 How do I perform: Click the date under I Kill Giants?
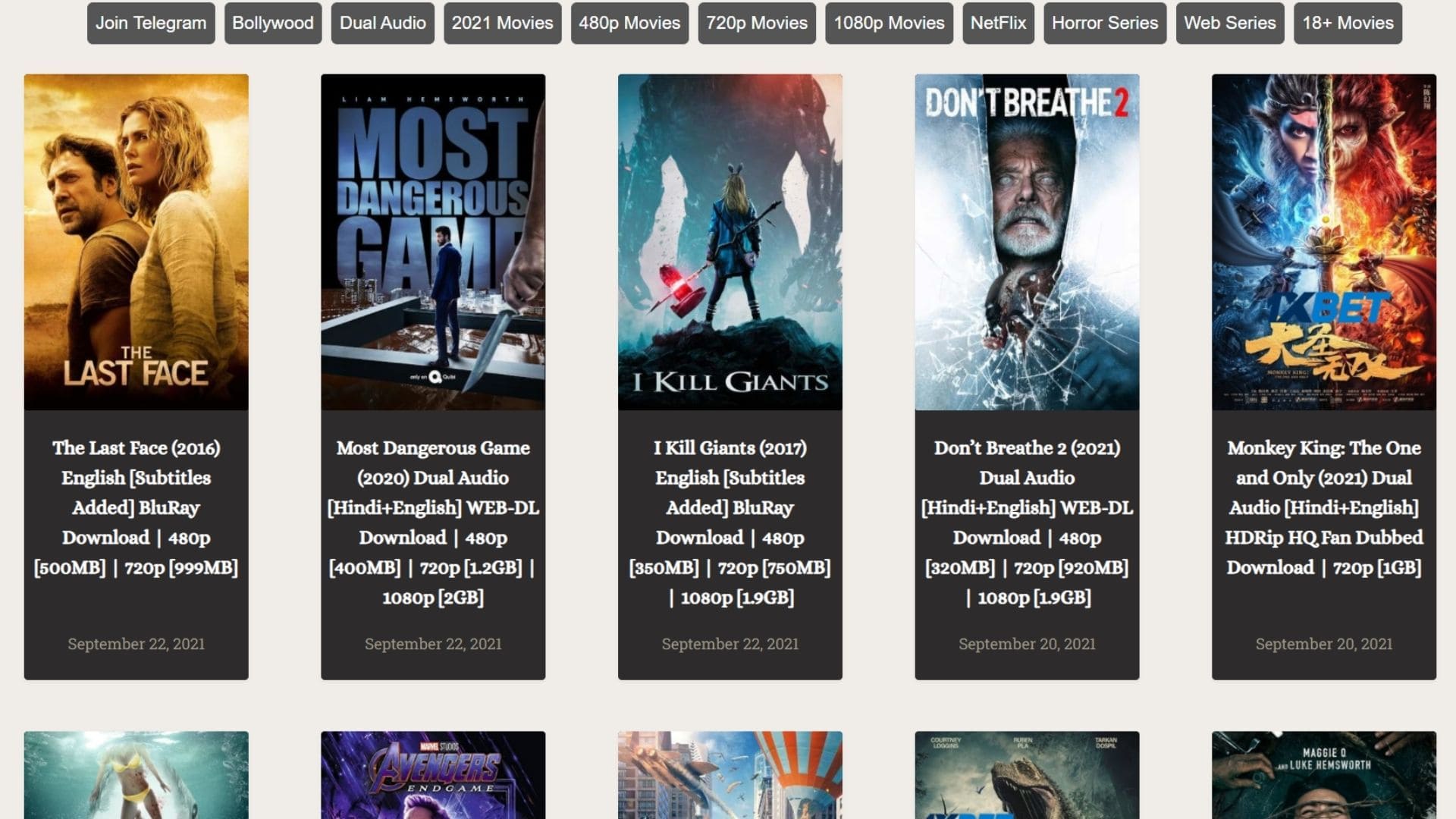730,644
